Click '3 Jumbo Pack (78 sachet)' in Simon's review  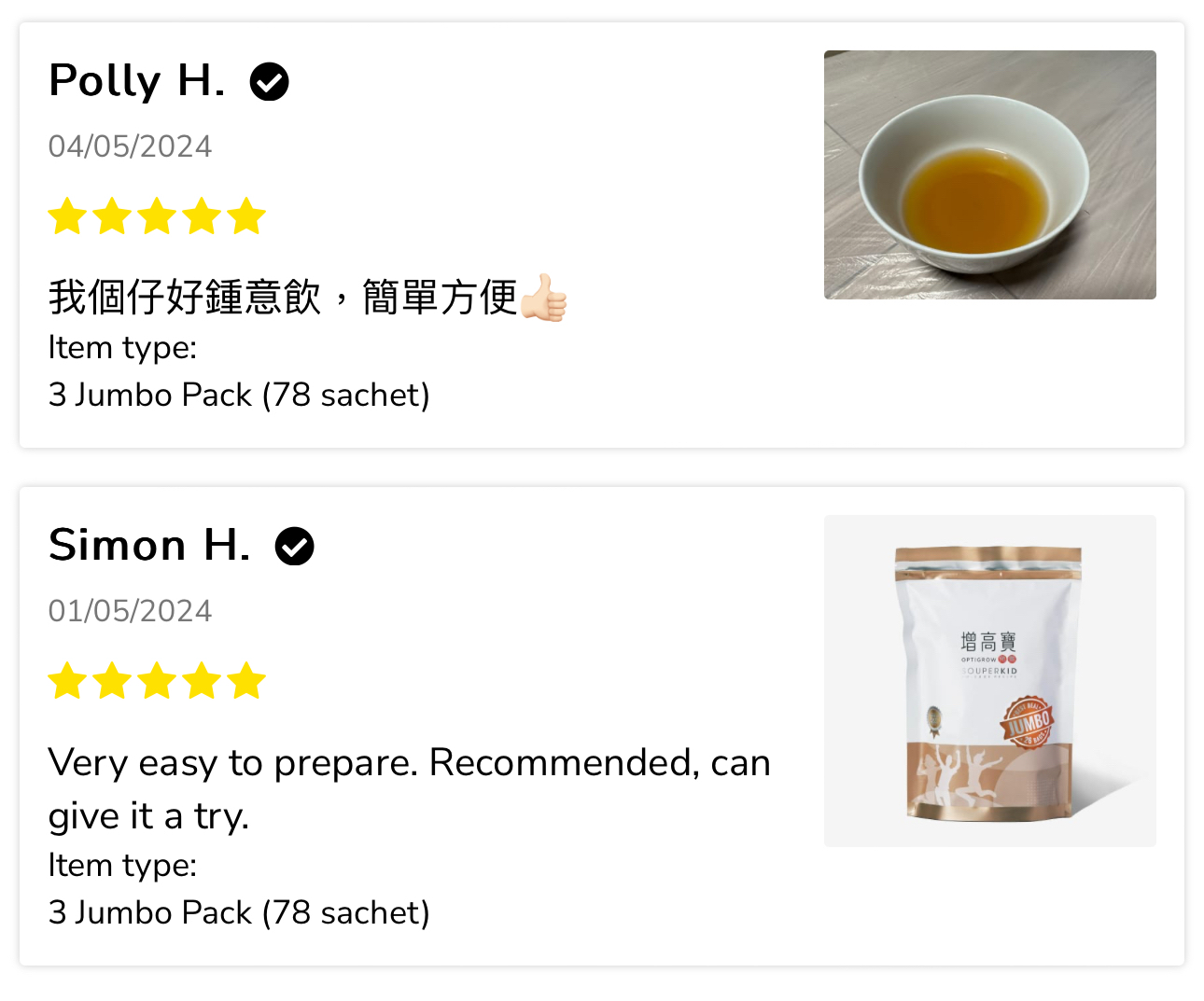240,913
